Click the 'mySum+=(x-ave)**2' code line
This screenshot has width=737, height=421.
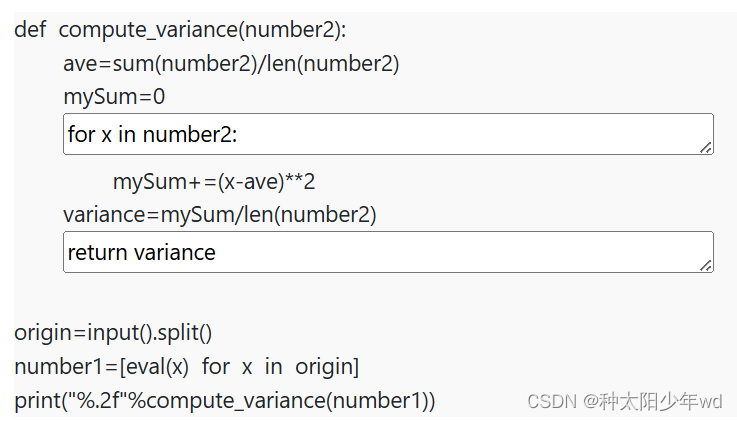click(214, 181)
